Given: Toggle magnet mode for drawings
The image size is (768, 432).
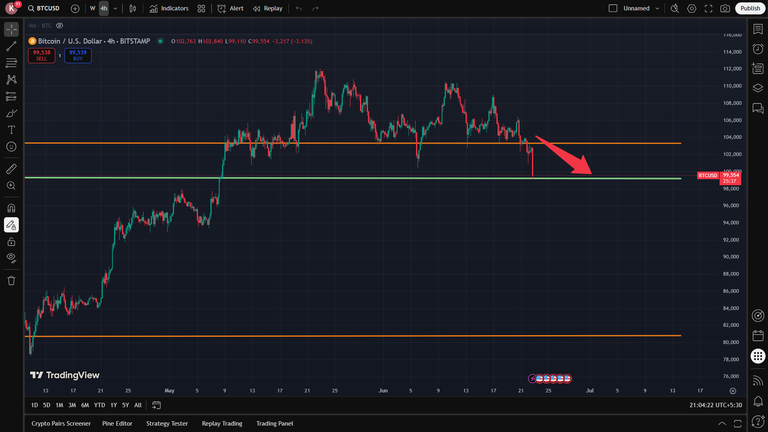Looking at the screenshot, I should pos(11,208).
